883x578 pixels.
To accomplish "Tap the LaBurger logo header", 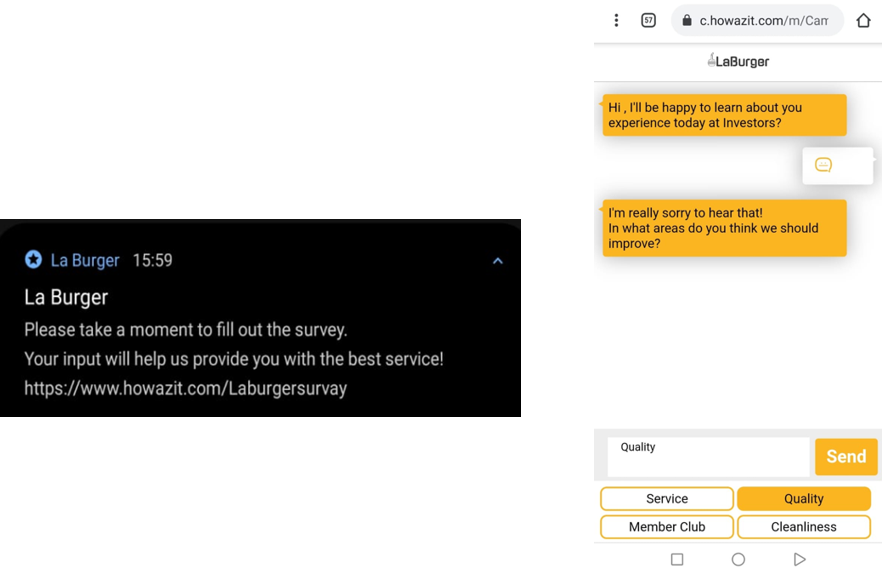I will 738,61.
